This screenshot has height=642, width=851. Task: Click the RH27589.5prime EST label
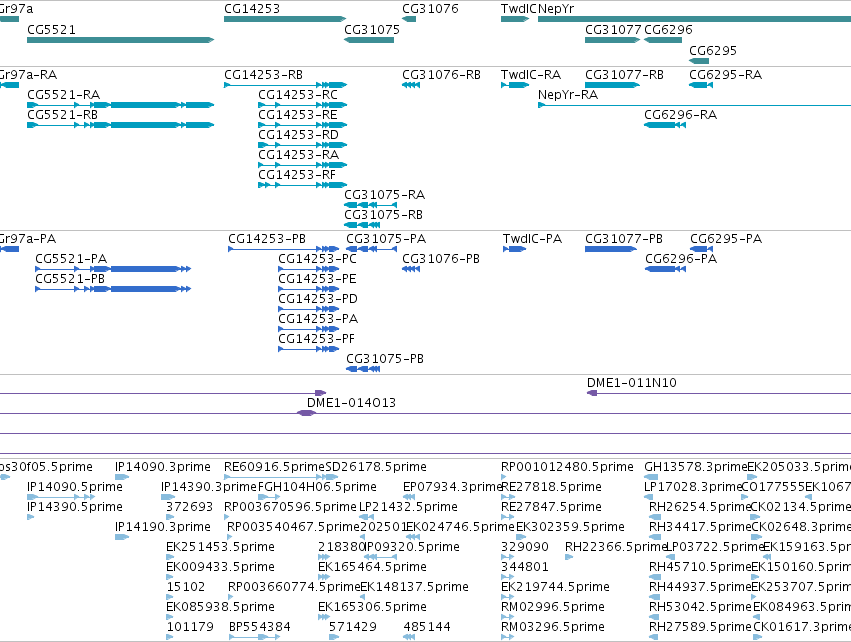[x=700, y=627]
